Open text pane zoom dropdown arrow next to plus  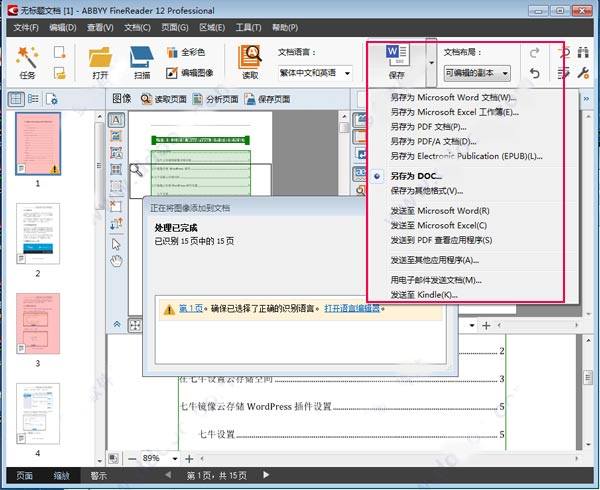(472, 326)
